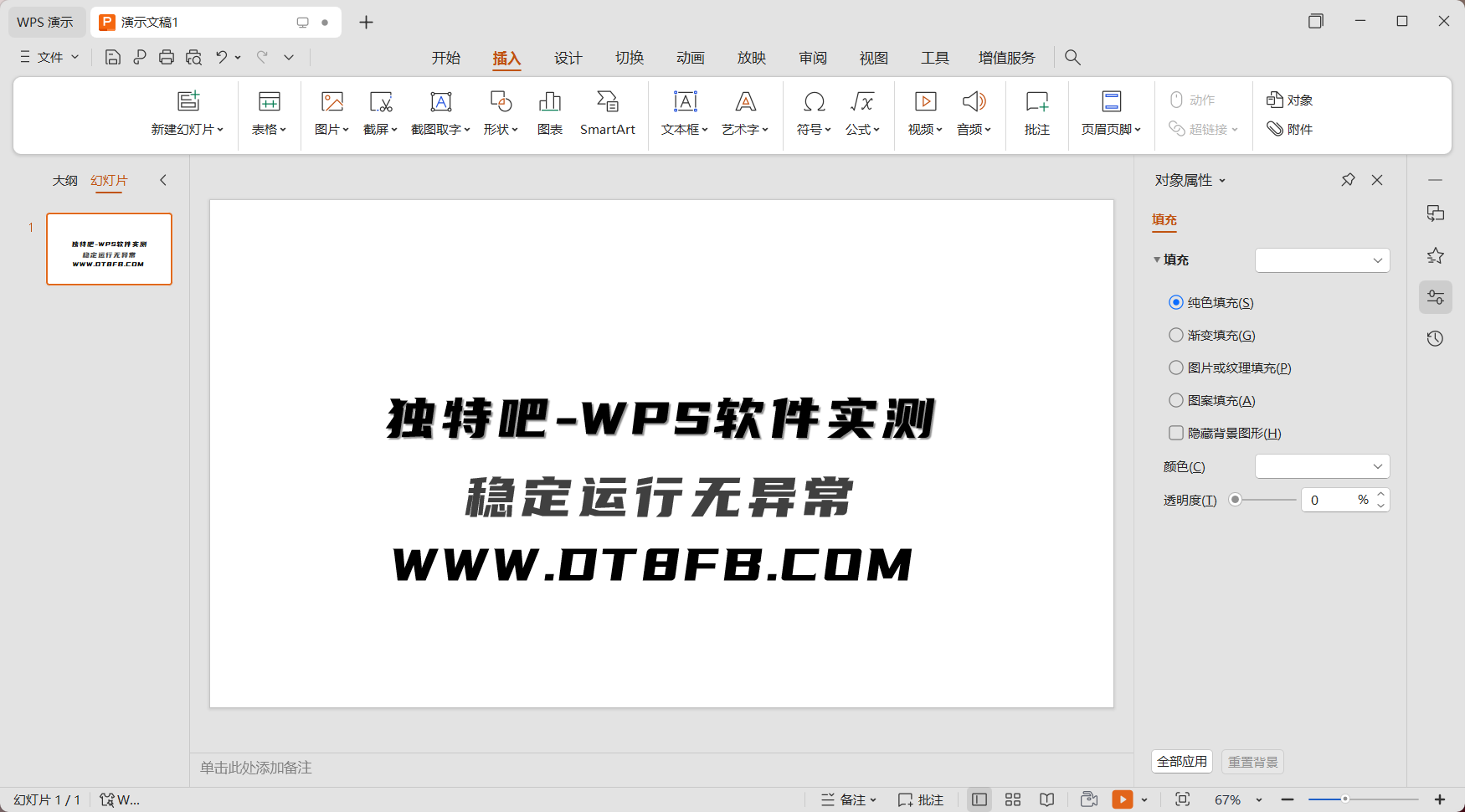Click the 公式 formula icon
Screen dimensions: 1465x812
coord(862,101)
